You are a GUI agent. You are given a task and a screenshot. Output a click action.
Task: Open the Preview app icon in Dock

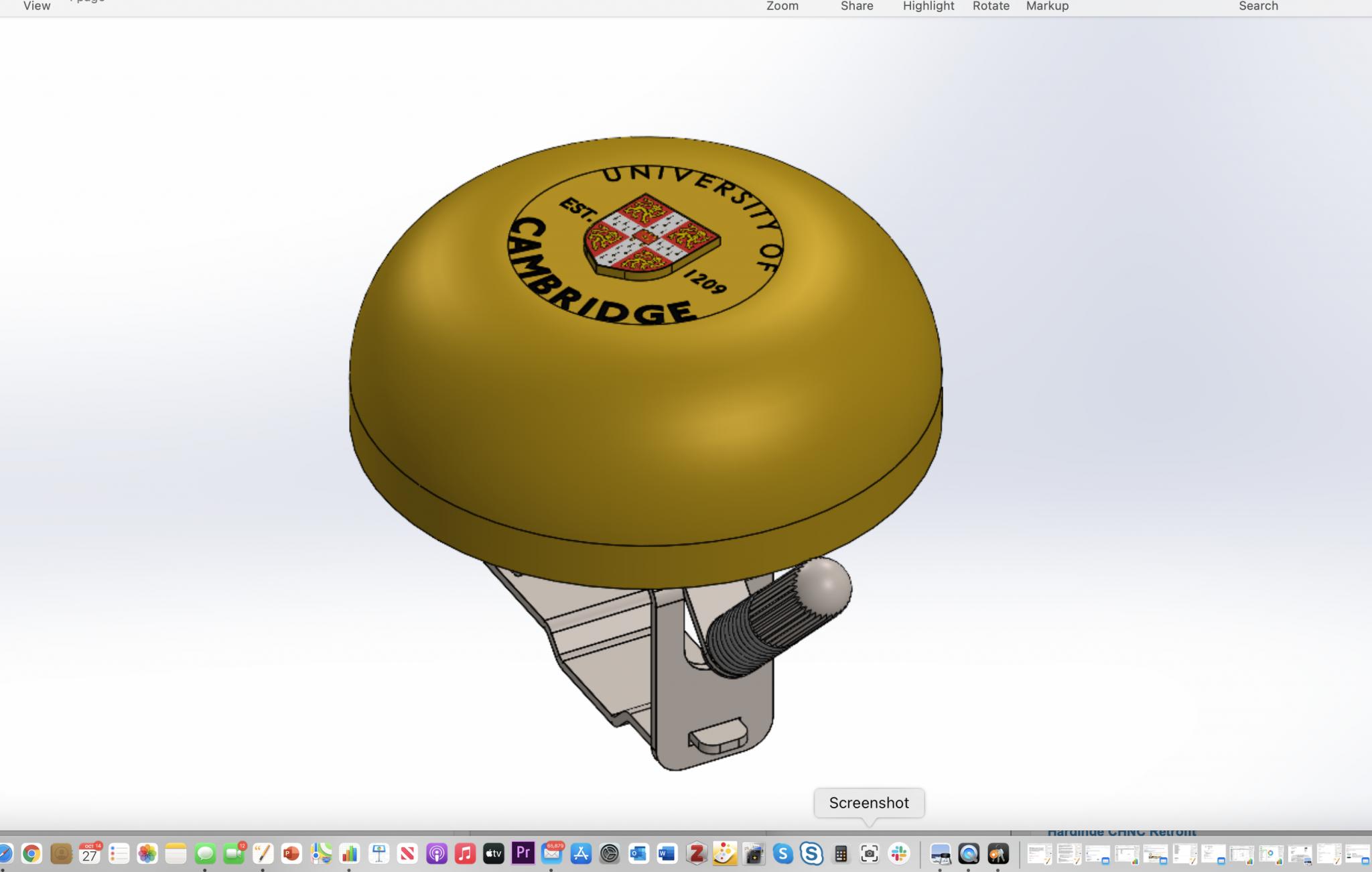[x=940, y=854]
